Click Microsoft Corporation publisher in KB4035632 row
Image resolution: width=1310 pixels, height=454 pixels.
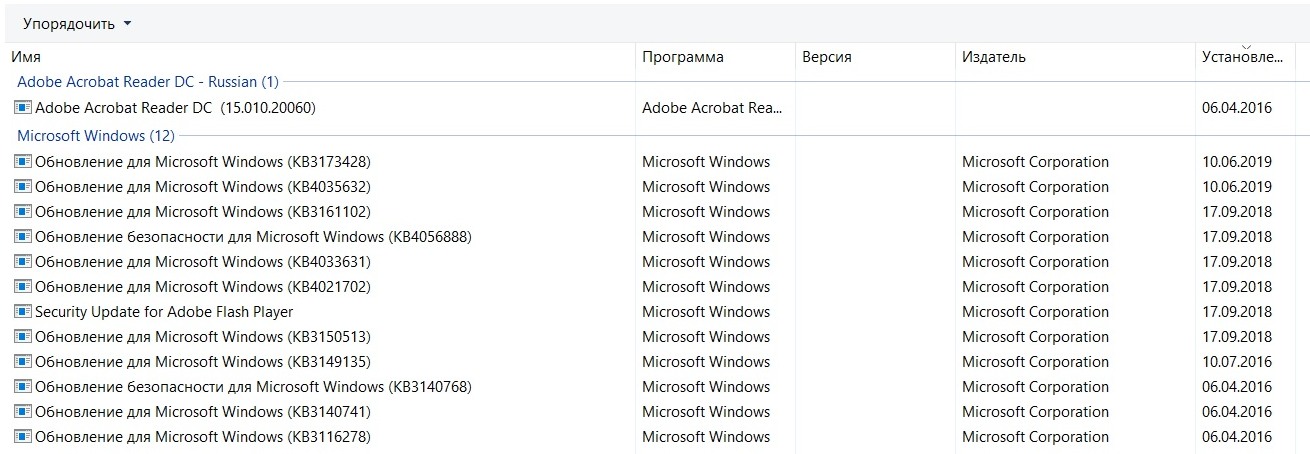(x=1035, y=186)
